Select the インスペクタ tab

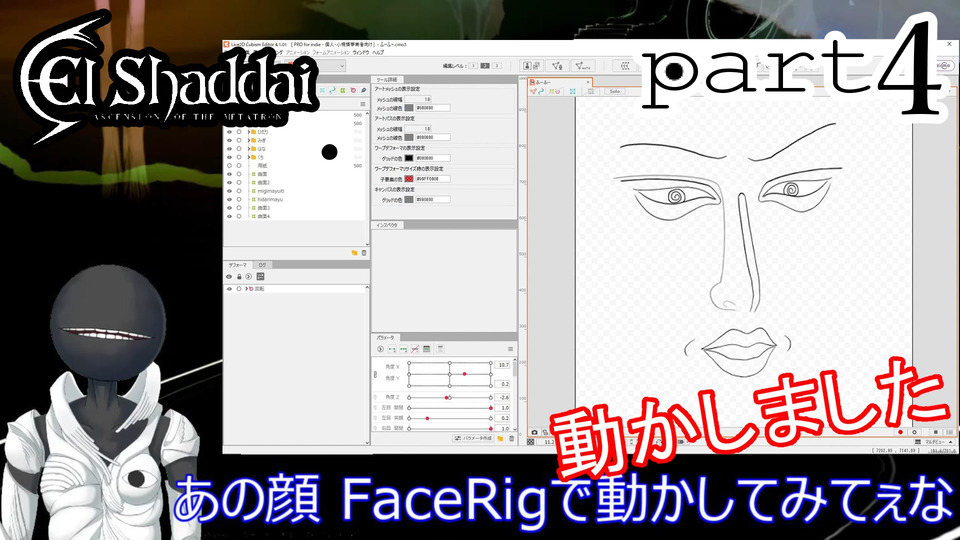pos(386,225)
